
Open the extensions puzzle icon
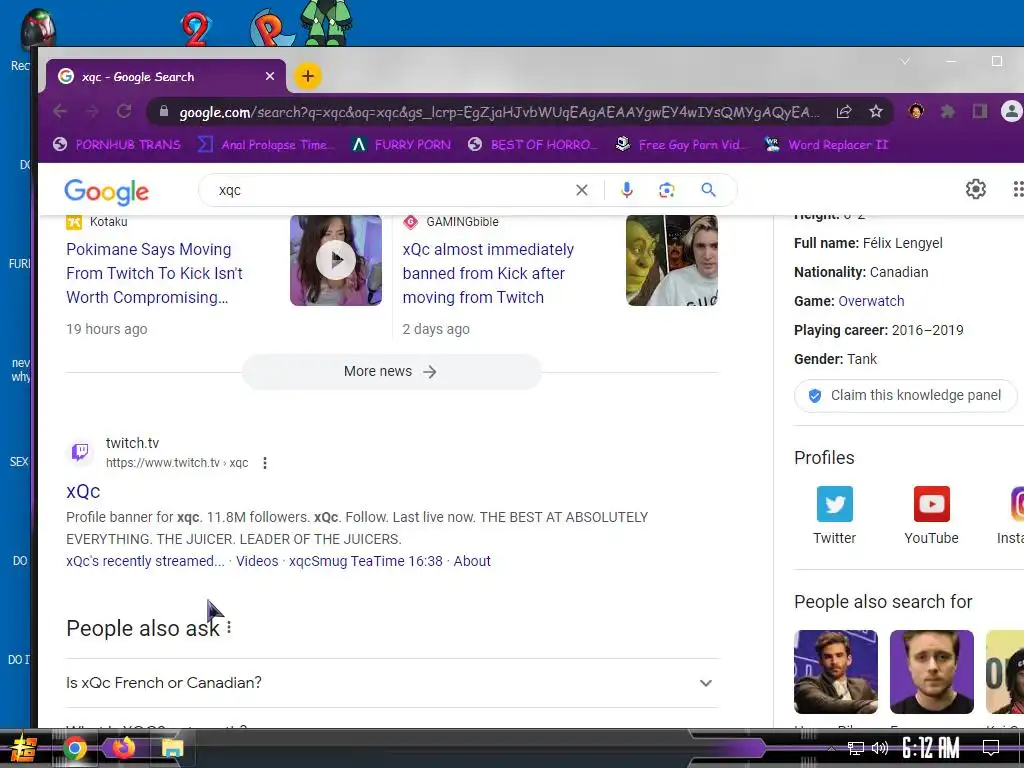click(x=948, y=112)
